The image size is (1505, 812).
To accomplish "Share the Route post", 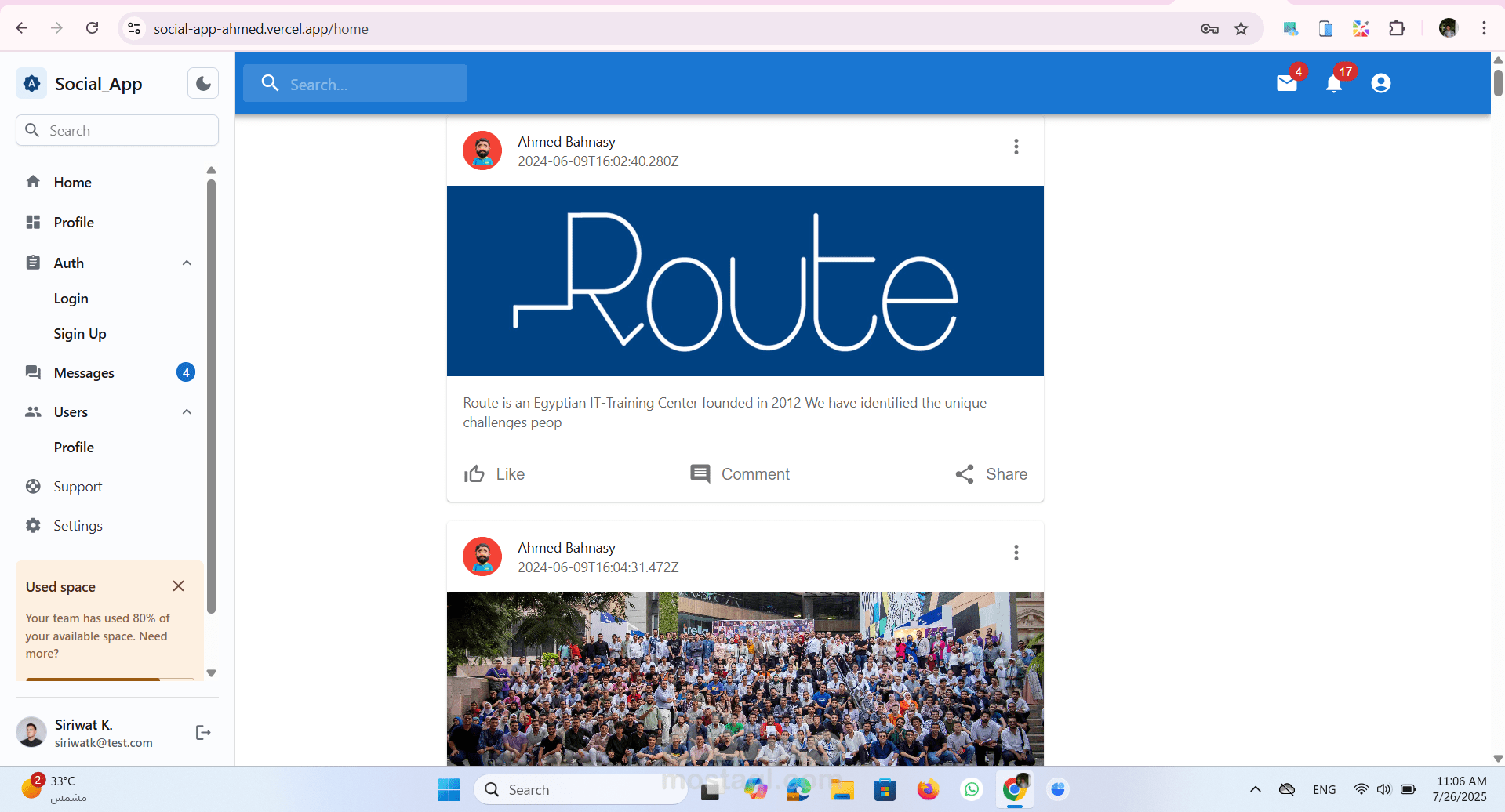I will (x=991, y=473).
